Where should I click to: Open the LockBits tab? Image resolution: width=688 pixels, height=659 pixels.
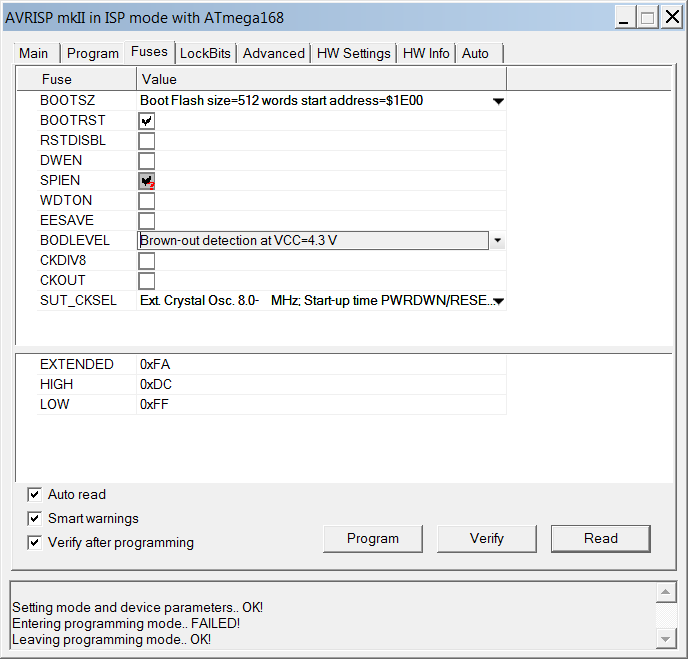click(205, 54)
